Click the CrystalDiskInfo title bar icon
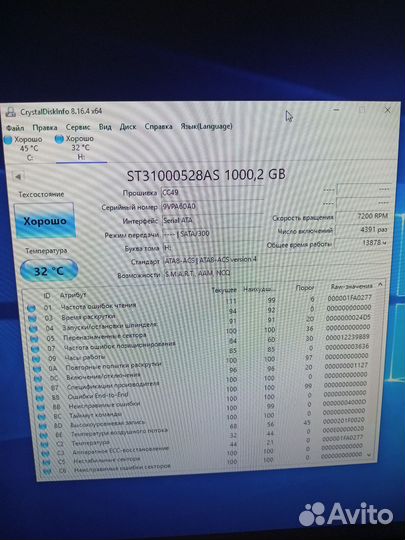The image size is (405, 540). point(11,112)
